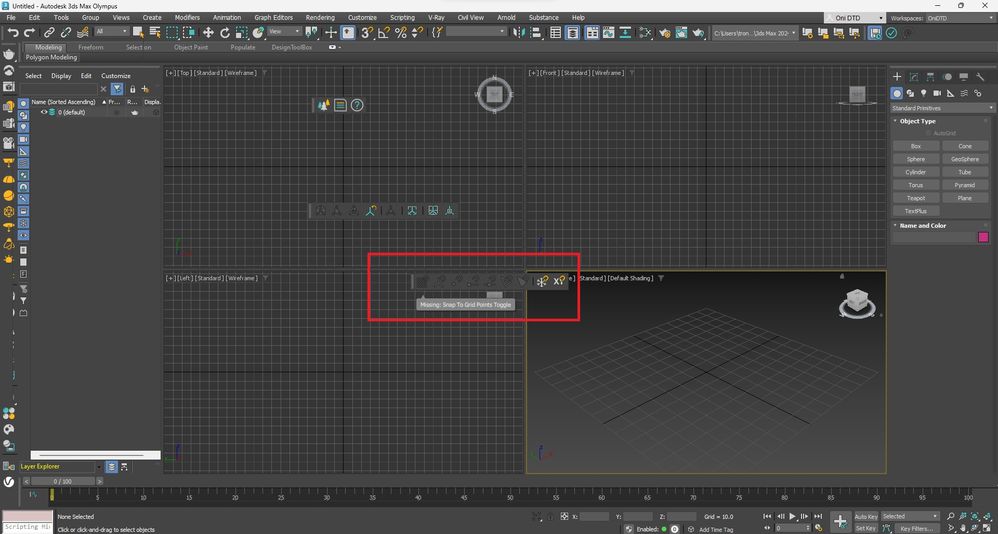The width and height of the screenshot is (998, 534).
Task: Open the reference coordinate system View dropdown
Action: click(x=284, y=31)
